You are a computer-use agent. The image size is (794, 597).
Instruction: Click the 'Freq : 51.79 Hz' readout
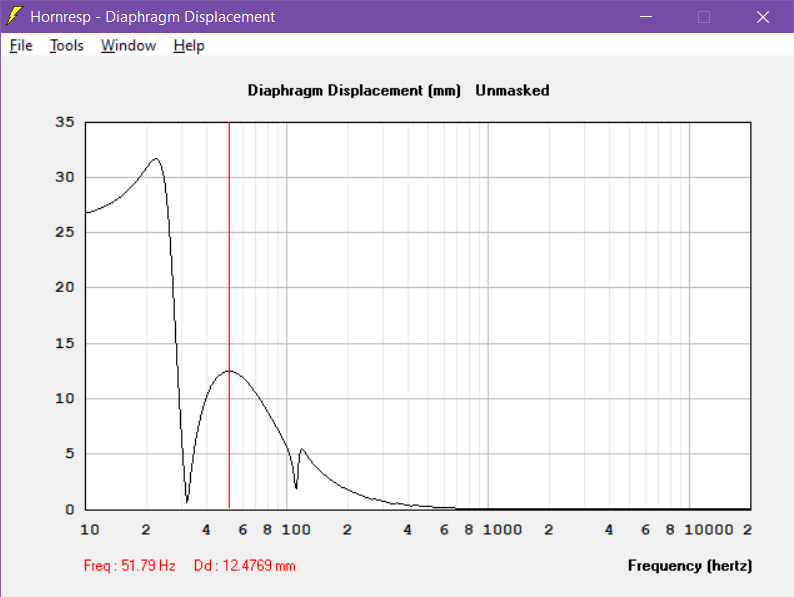130,566
